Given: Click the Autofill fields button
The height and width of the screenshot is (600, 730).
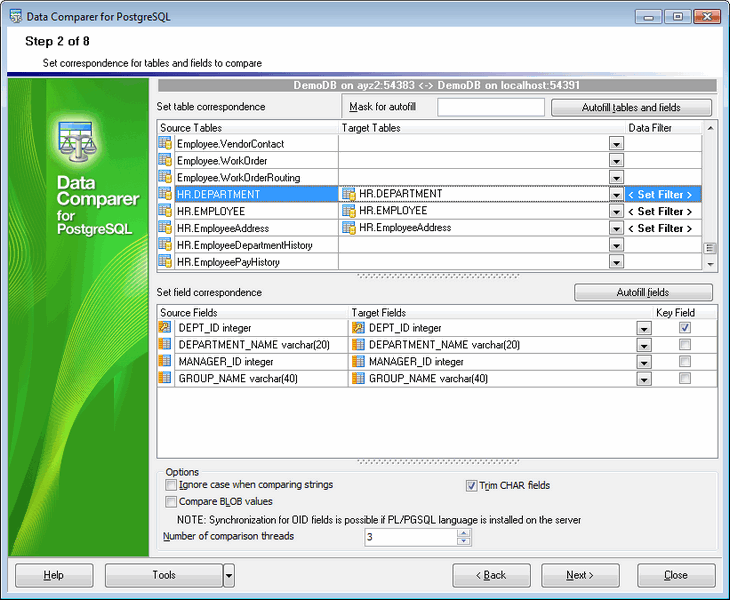Looking at the screenshot, I should point(643,292).
